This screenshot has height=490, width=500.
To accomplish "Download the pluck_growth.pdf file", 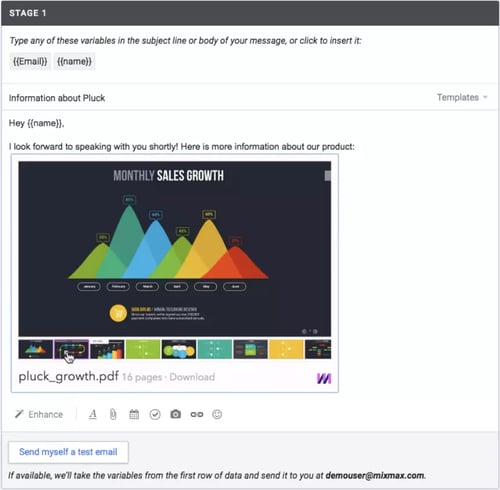I will pos(192,377).
